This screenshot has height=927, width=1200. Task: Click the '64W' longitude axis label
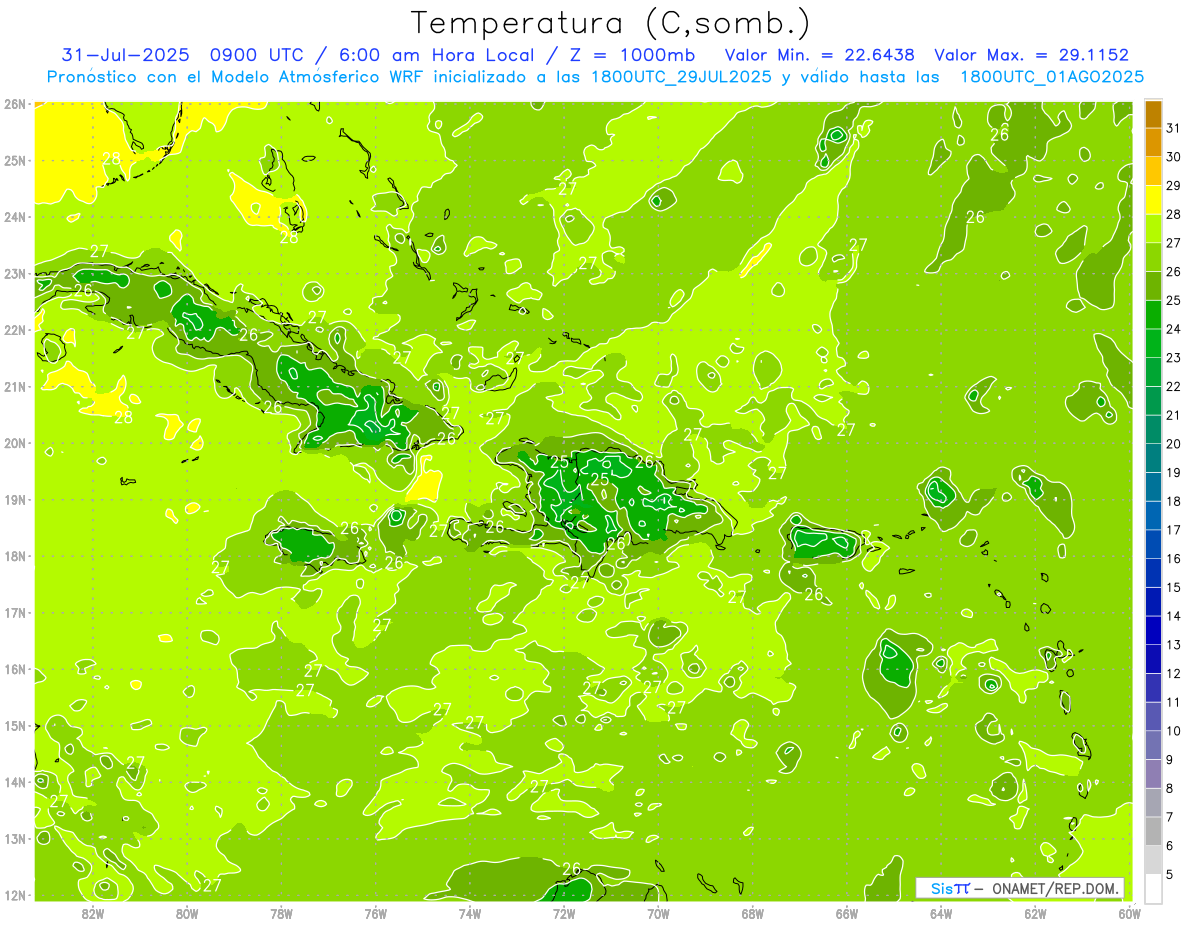coord(941,913)
